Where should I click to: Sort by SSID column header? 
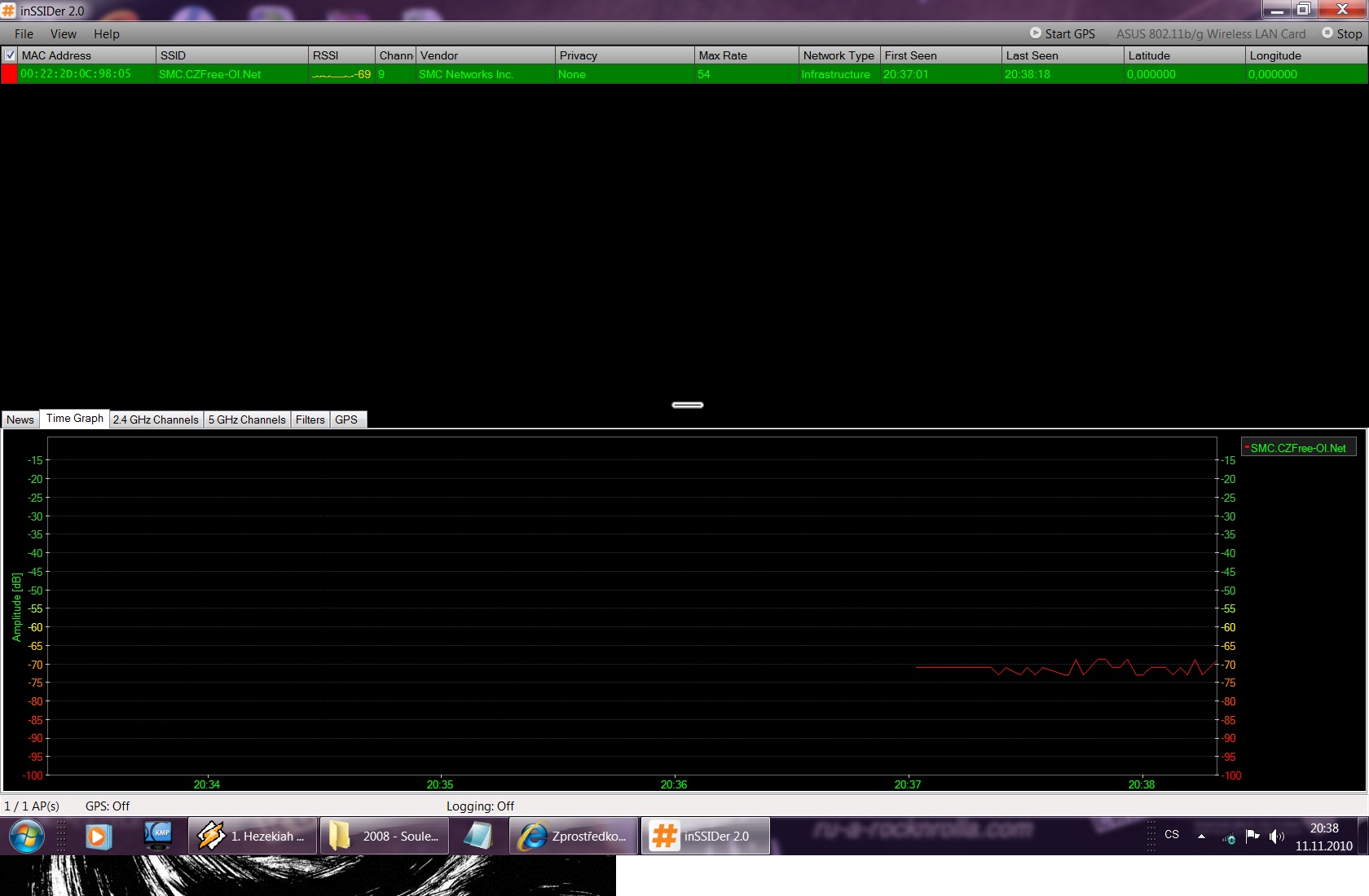(232, 55)
